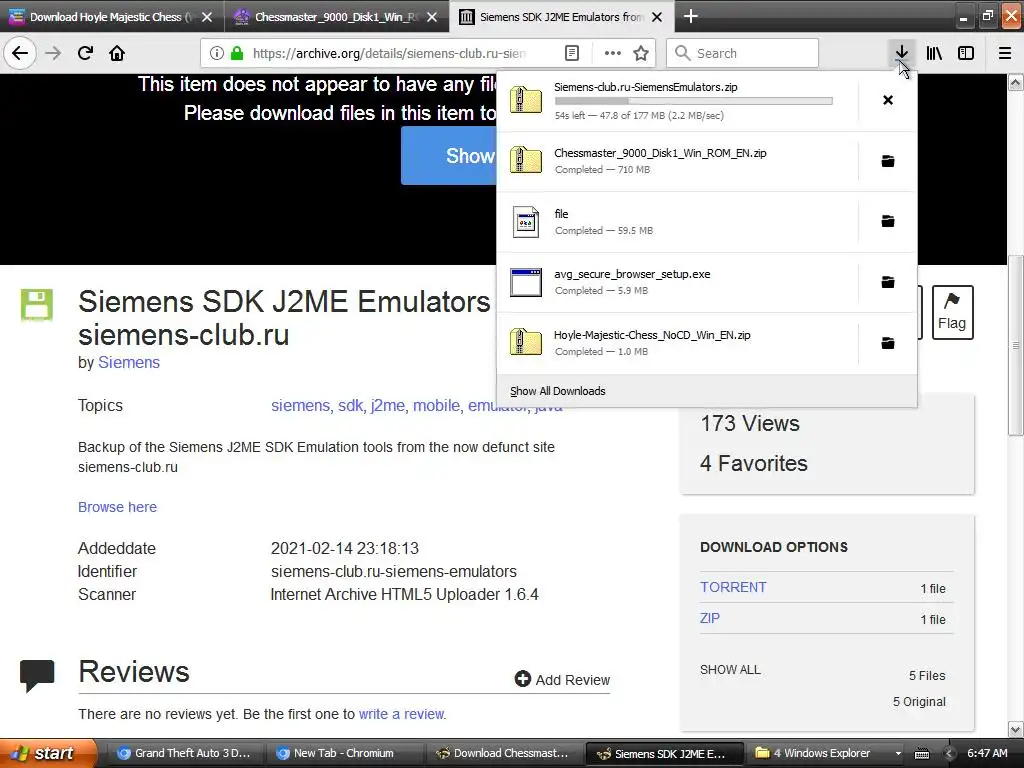Image resolution: width=1024 pixels, height=768 pixels.
Task: Switch to New Tab - Chromium taskbar window
Action: pyautogui.click(x=344, y=753)
